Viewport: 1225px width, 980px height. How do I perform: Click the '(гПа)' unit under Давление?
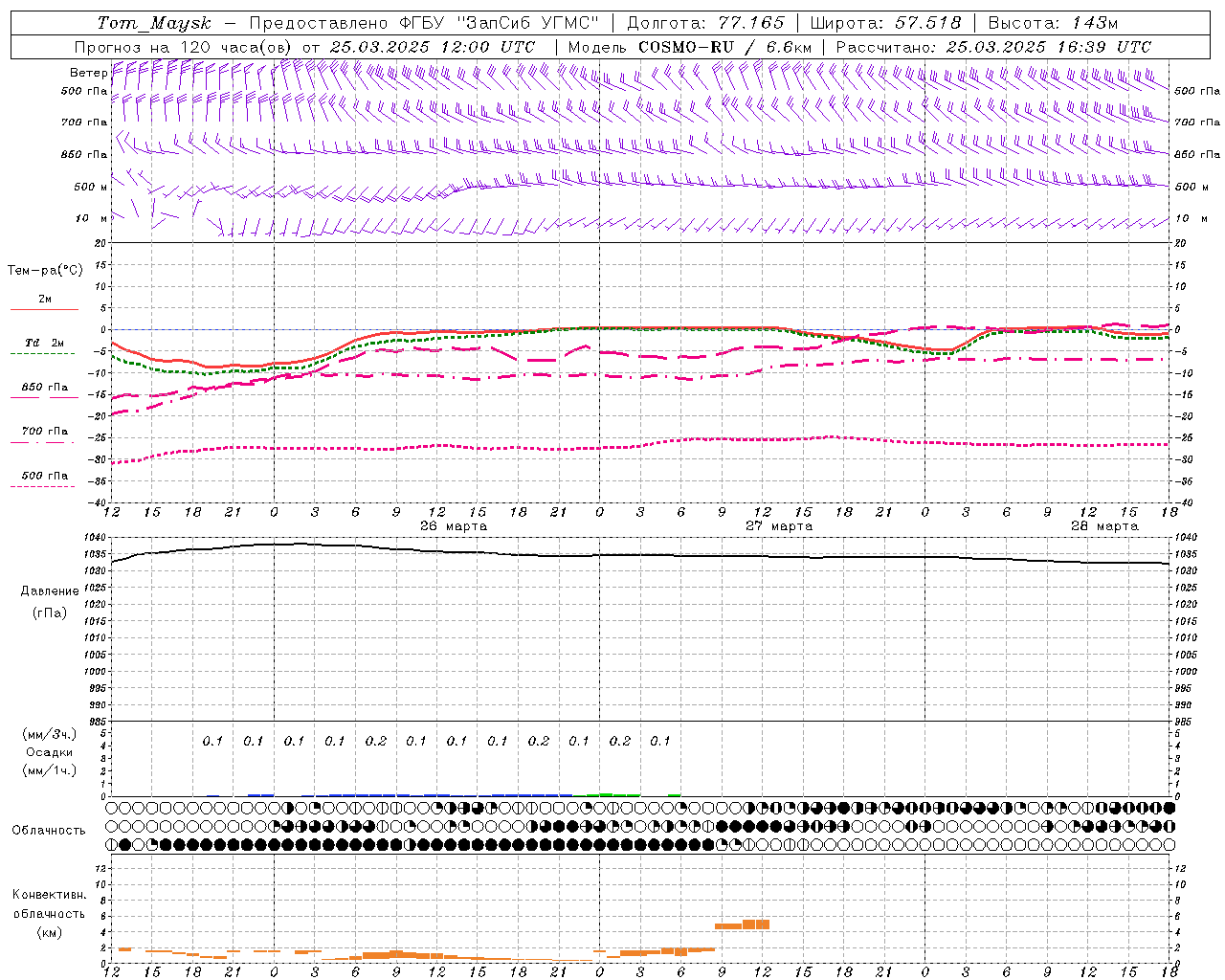coord(50,613)
